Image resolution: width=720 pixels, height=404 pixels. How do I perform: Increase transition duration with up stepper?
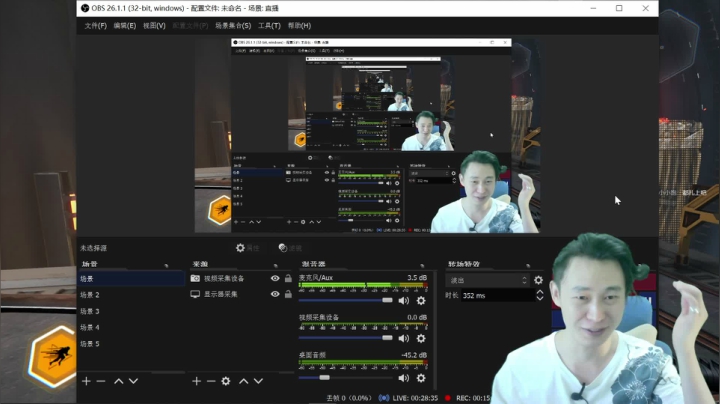pos(540,292)
